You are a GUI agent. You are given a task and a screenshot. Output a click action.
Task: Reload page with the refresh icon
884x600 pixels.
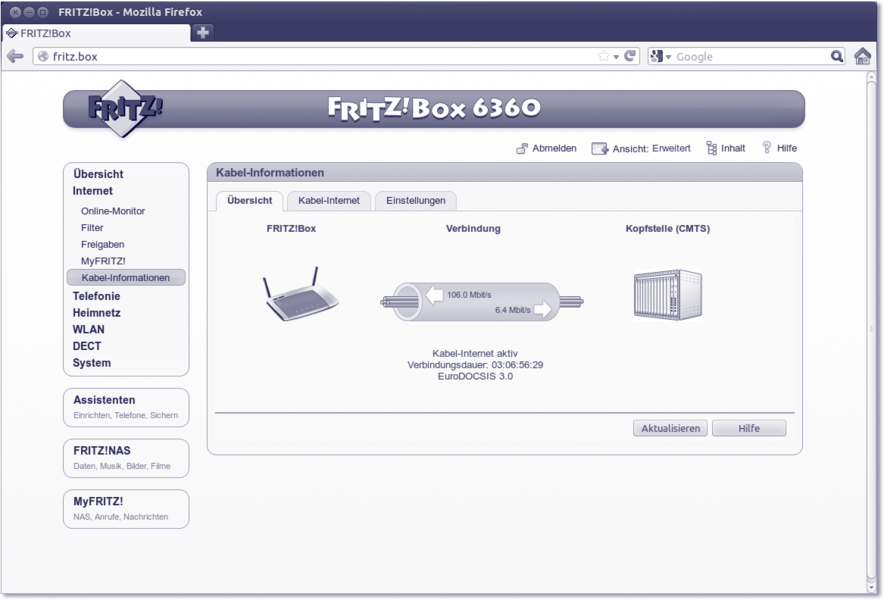(630, 56)
